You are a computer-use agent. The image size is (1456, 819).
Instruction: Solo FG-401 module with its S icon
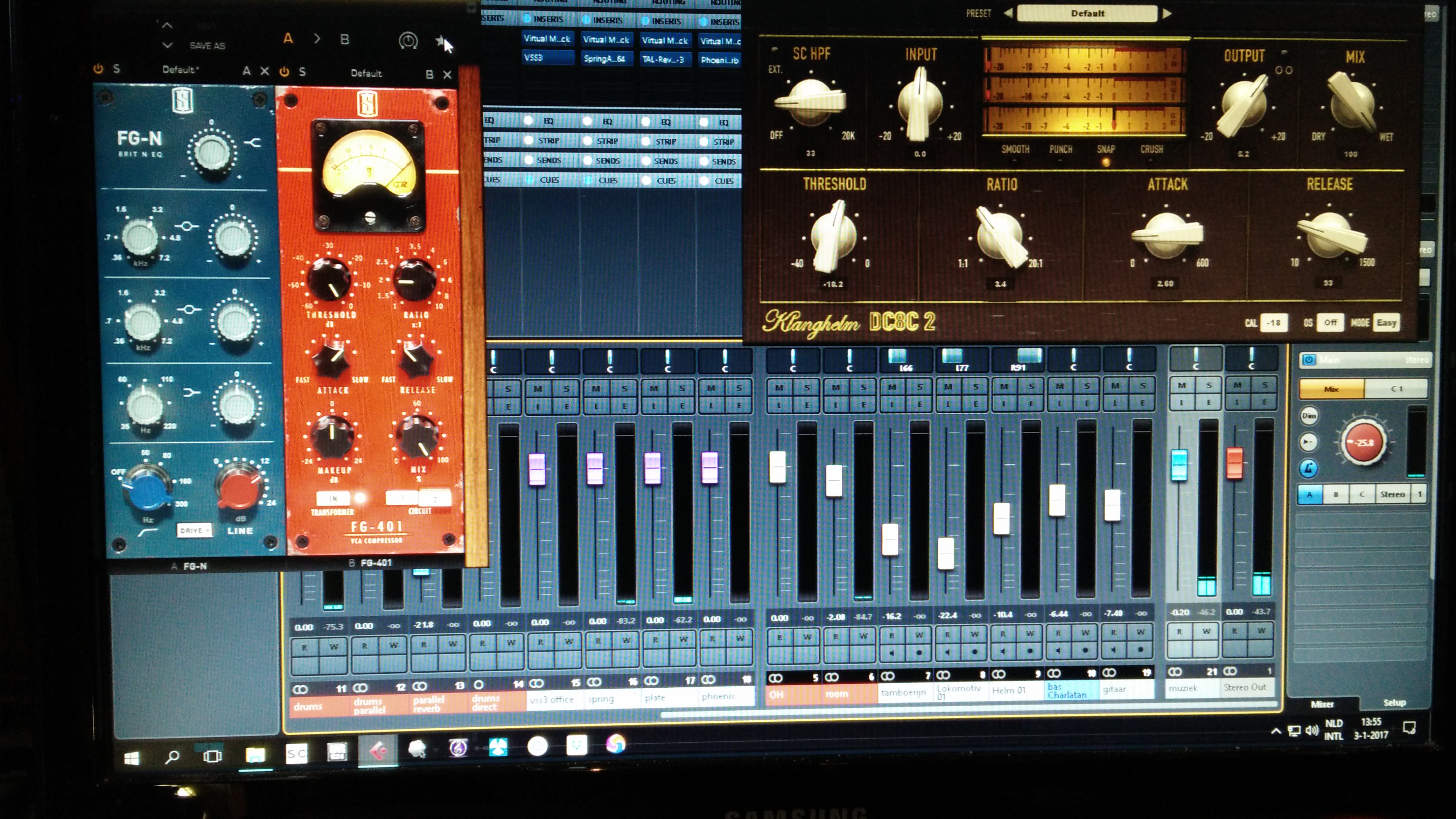coord(302,72)
